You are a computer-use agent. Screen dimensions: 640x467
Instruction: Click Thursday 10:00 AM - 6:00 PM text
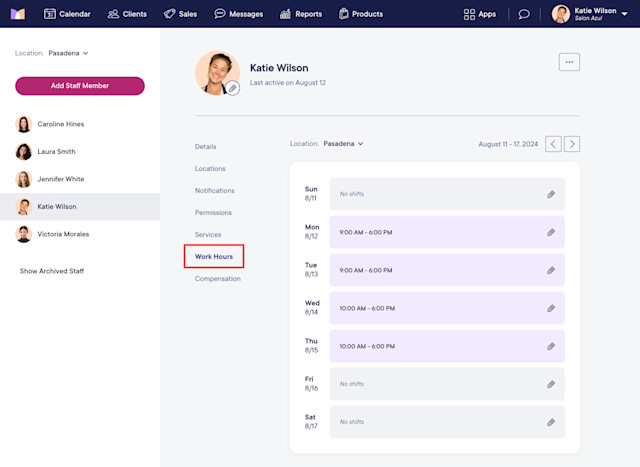click(x=367, y=346)
